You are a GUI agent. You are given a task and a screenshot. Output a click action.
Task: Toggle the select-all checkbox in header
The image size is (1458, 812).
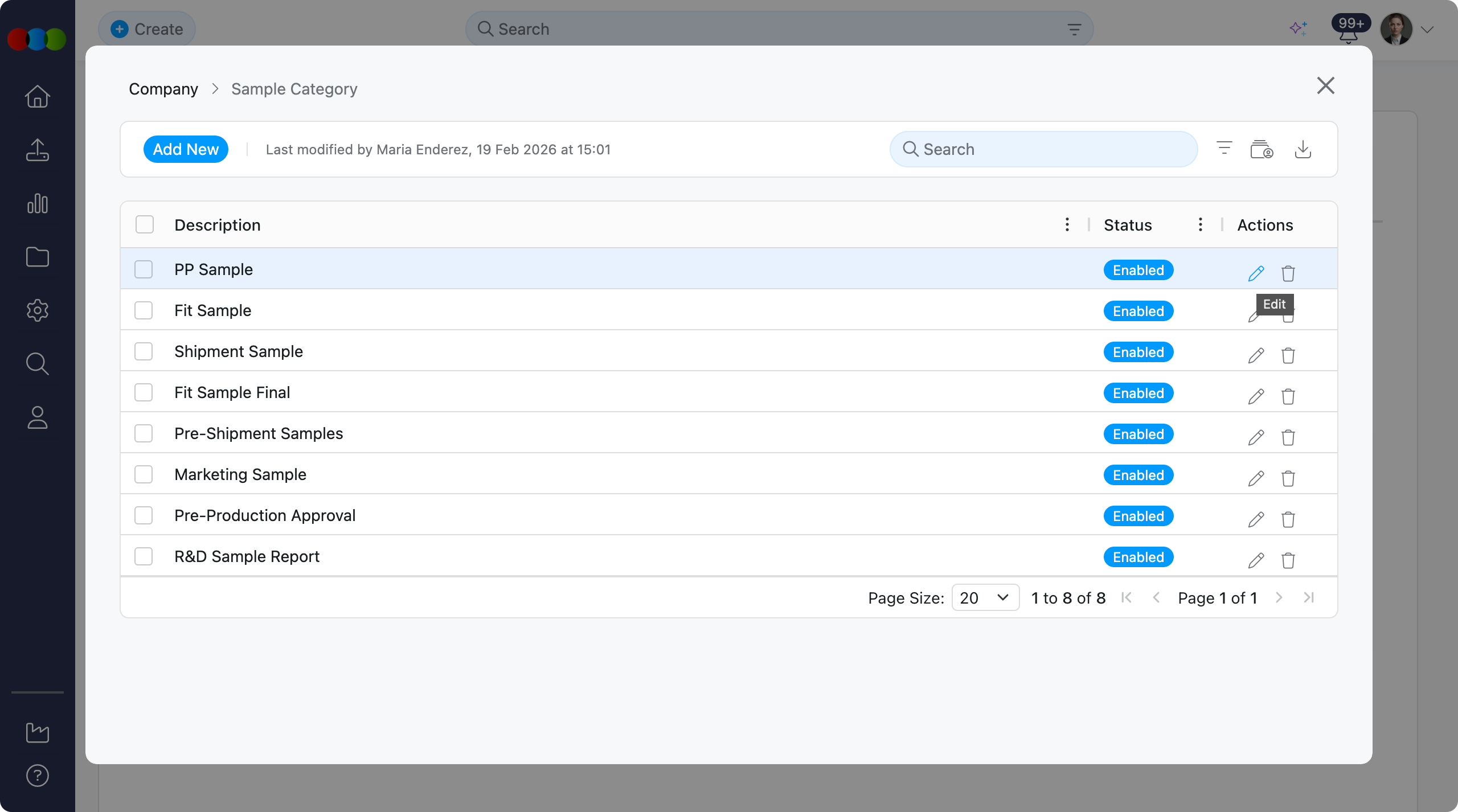(145, 225)
